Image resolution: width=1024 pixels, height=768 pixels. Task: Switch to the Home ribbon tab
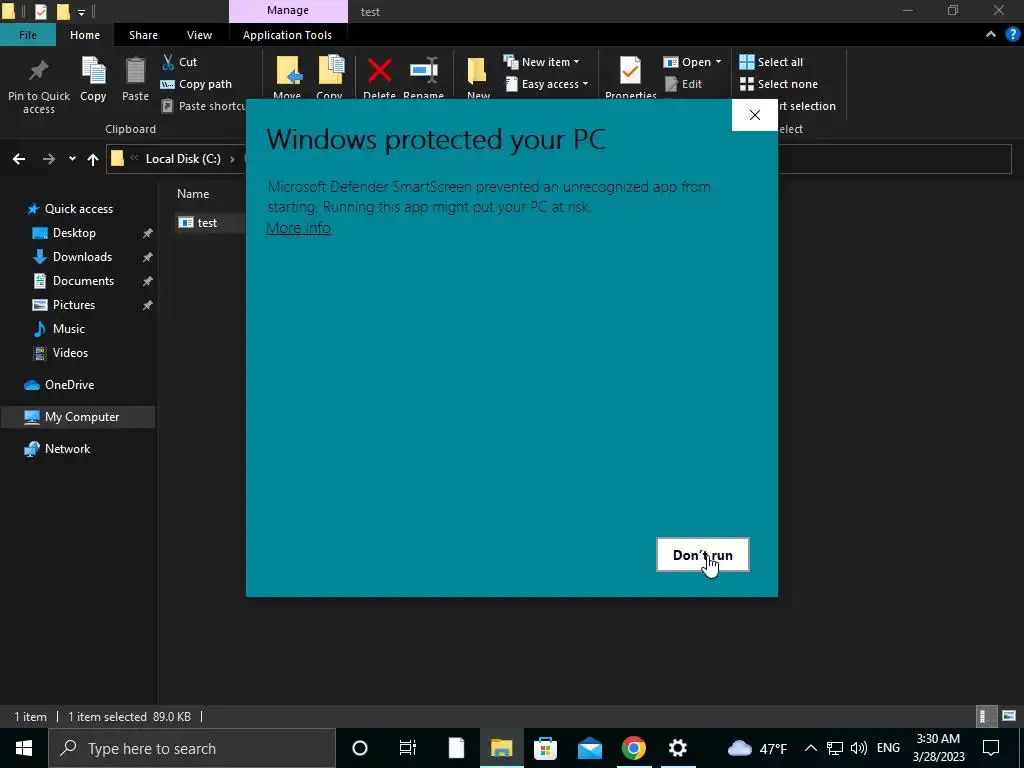click(85, 35)
